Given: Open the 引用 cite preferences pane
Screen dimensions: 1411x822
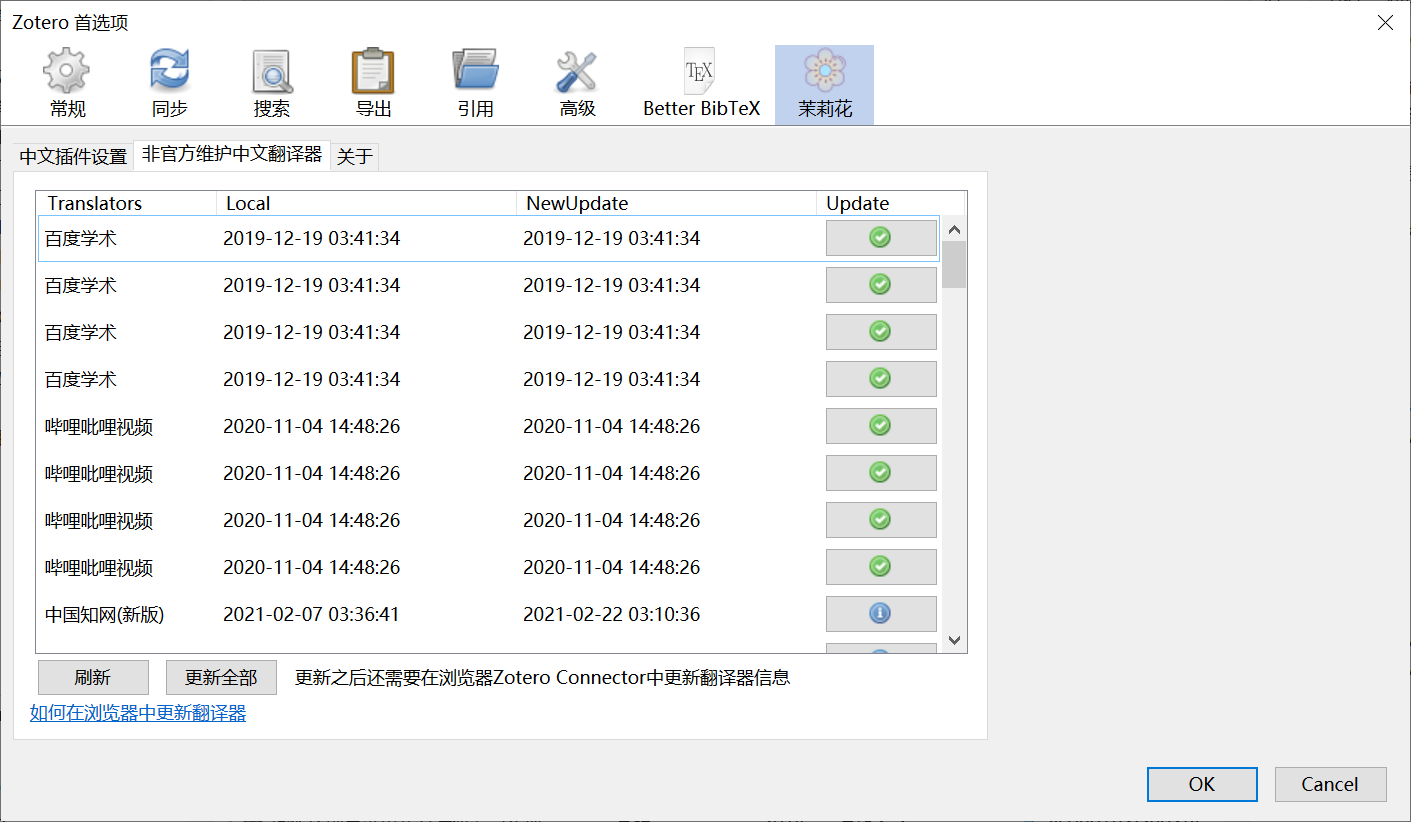Looking at the screenshot, I should click(x=476, y=85).
